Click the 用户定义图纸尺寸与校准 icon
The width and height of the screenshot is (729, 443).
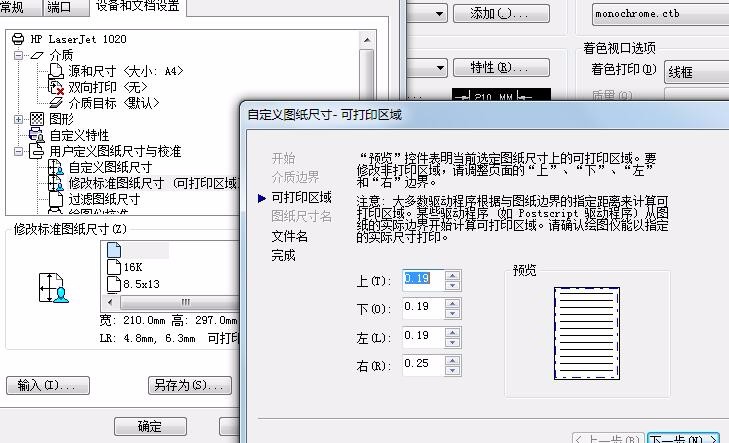point(36,151)
